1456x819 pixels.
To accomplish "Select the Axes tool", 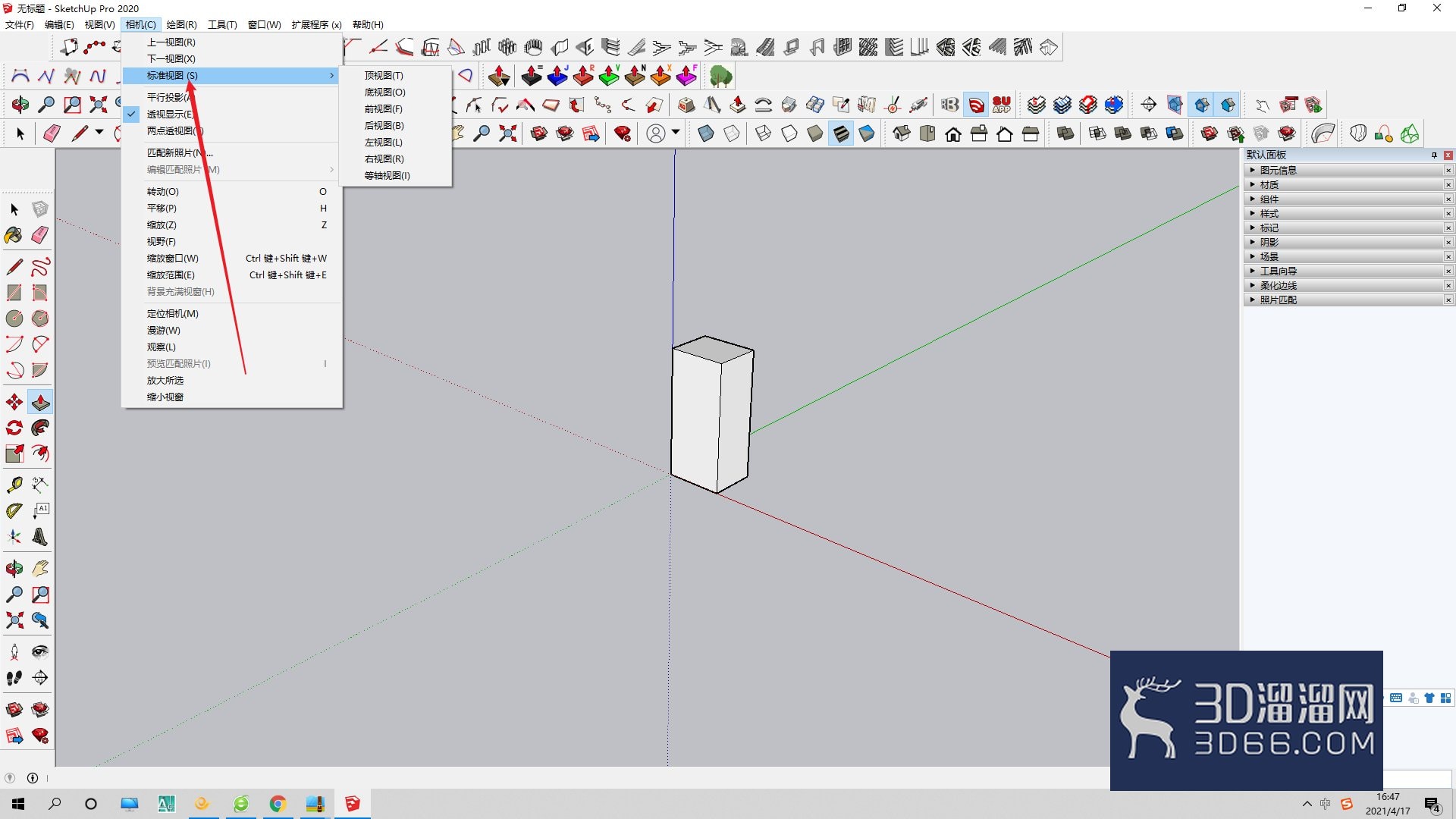I will 14,537.
